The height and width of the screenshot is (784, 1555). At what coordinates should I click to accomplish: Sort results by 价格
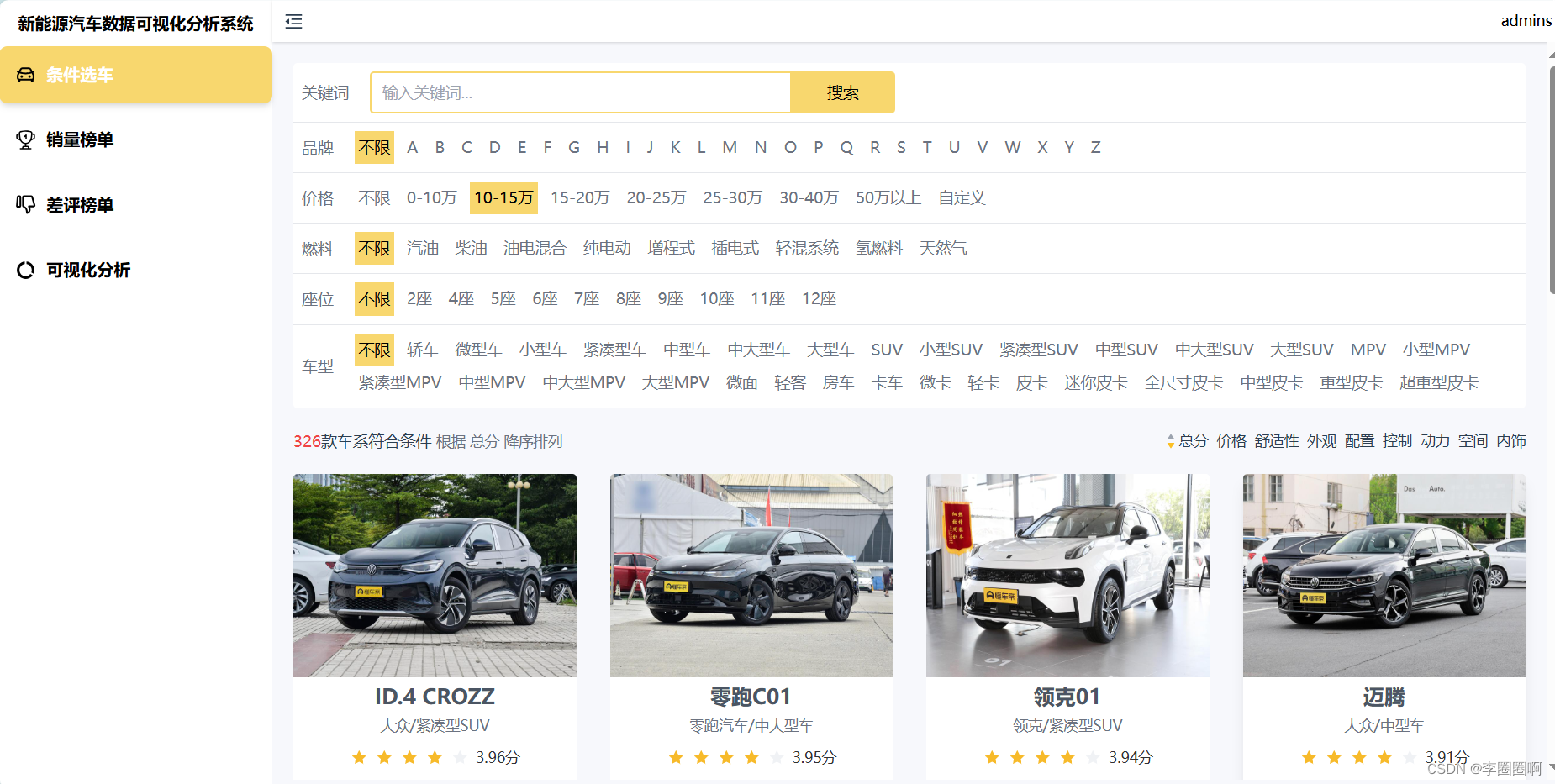1231,441
